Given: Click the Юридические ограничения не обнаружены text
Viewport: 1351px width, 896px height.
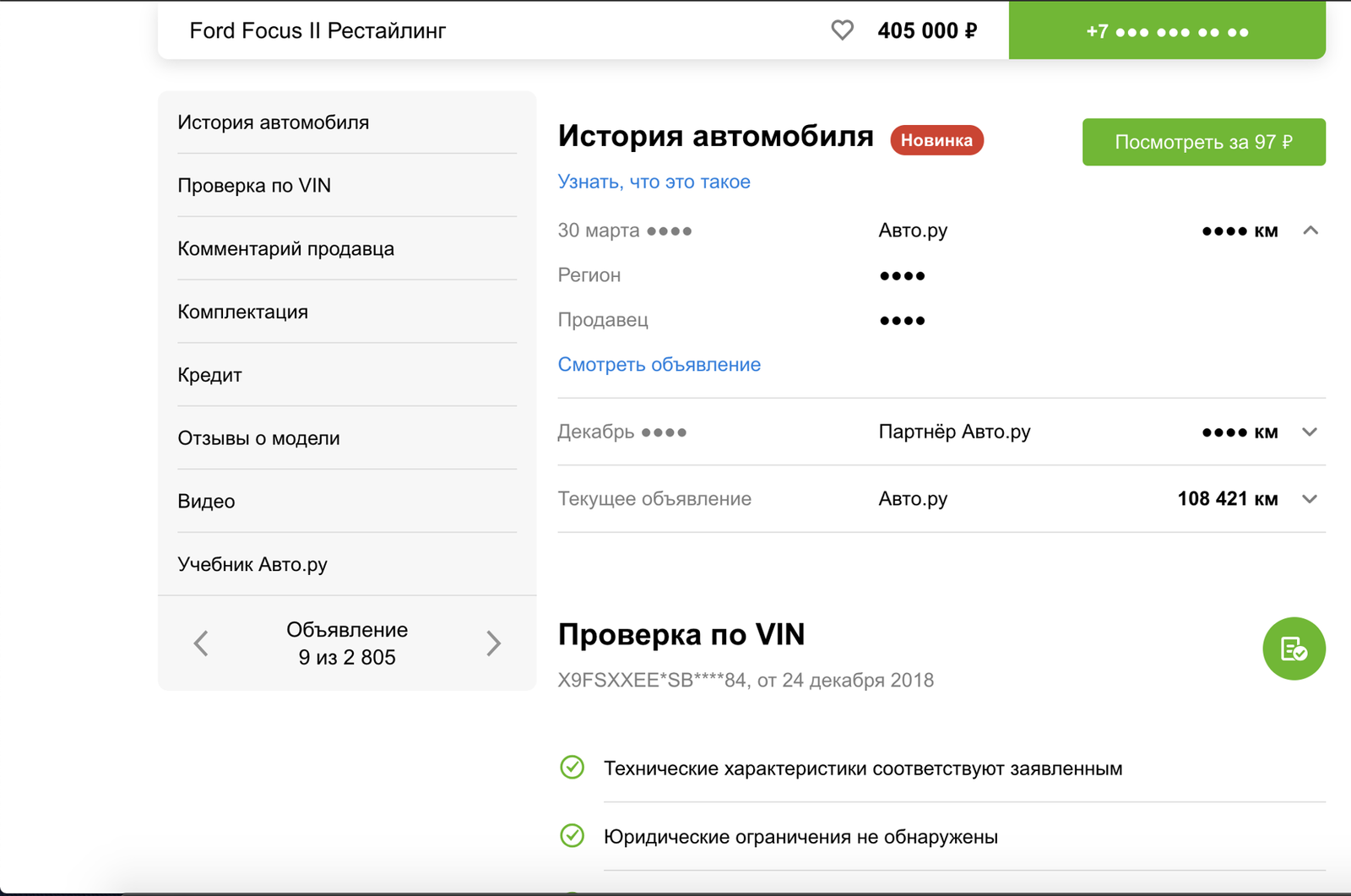Looking at the screenshot, I should click(800, 837).
